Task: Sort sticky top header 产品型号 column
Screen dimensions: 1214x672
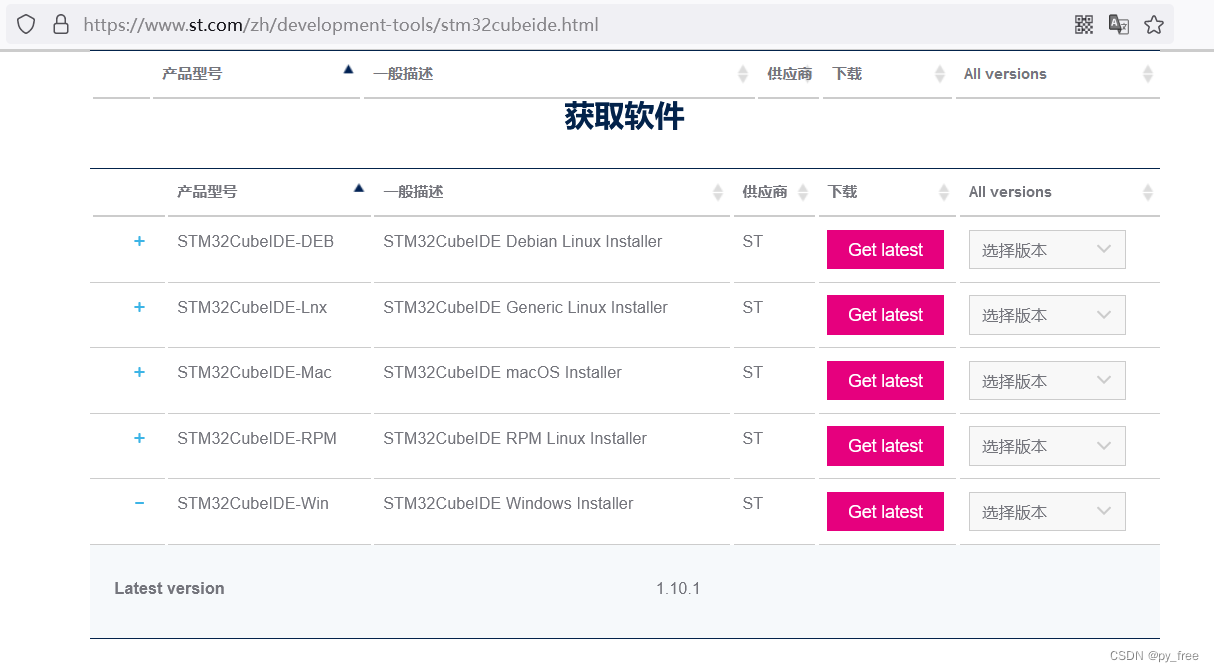Action: (x=256, y=74)
